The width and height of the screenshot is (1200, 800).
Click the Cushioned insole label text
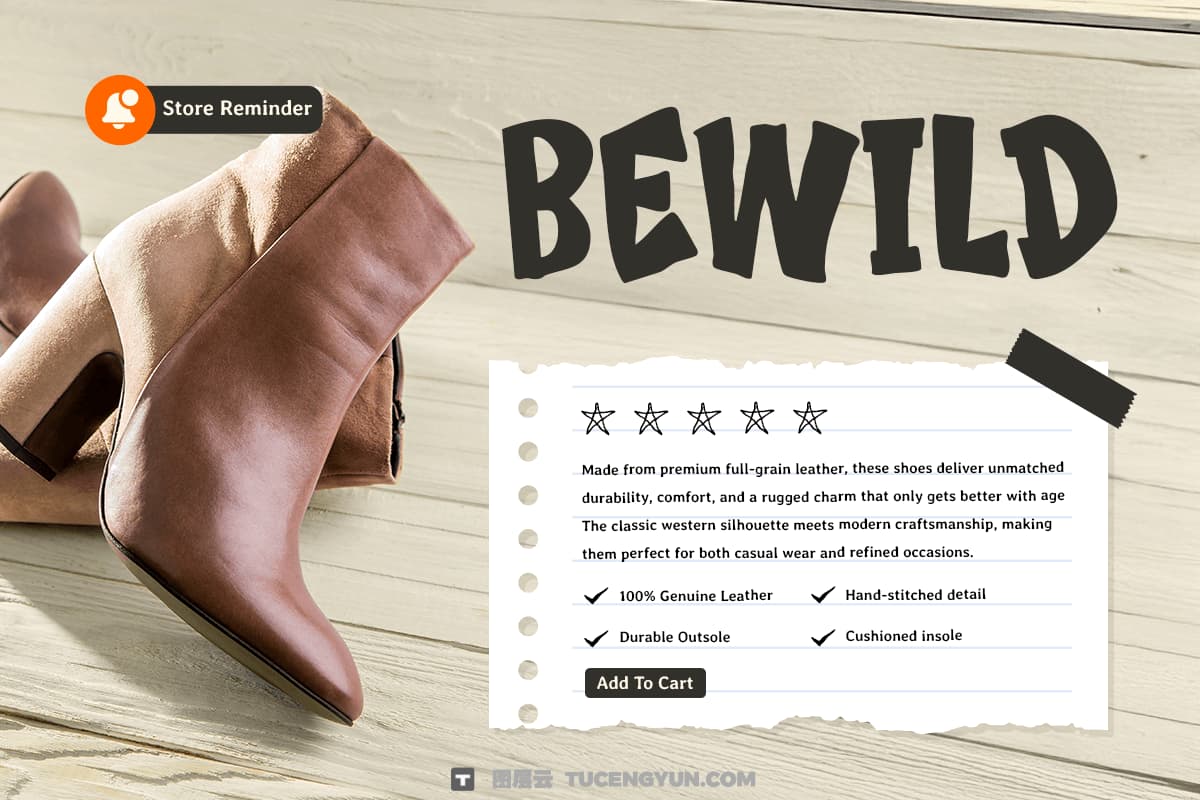click(904, 636)
